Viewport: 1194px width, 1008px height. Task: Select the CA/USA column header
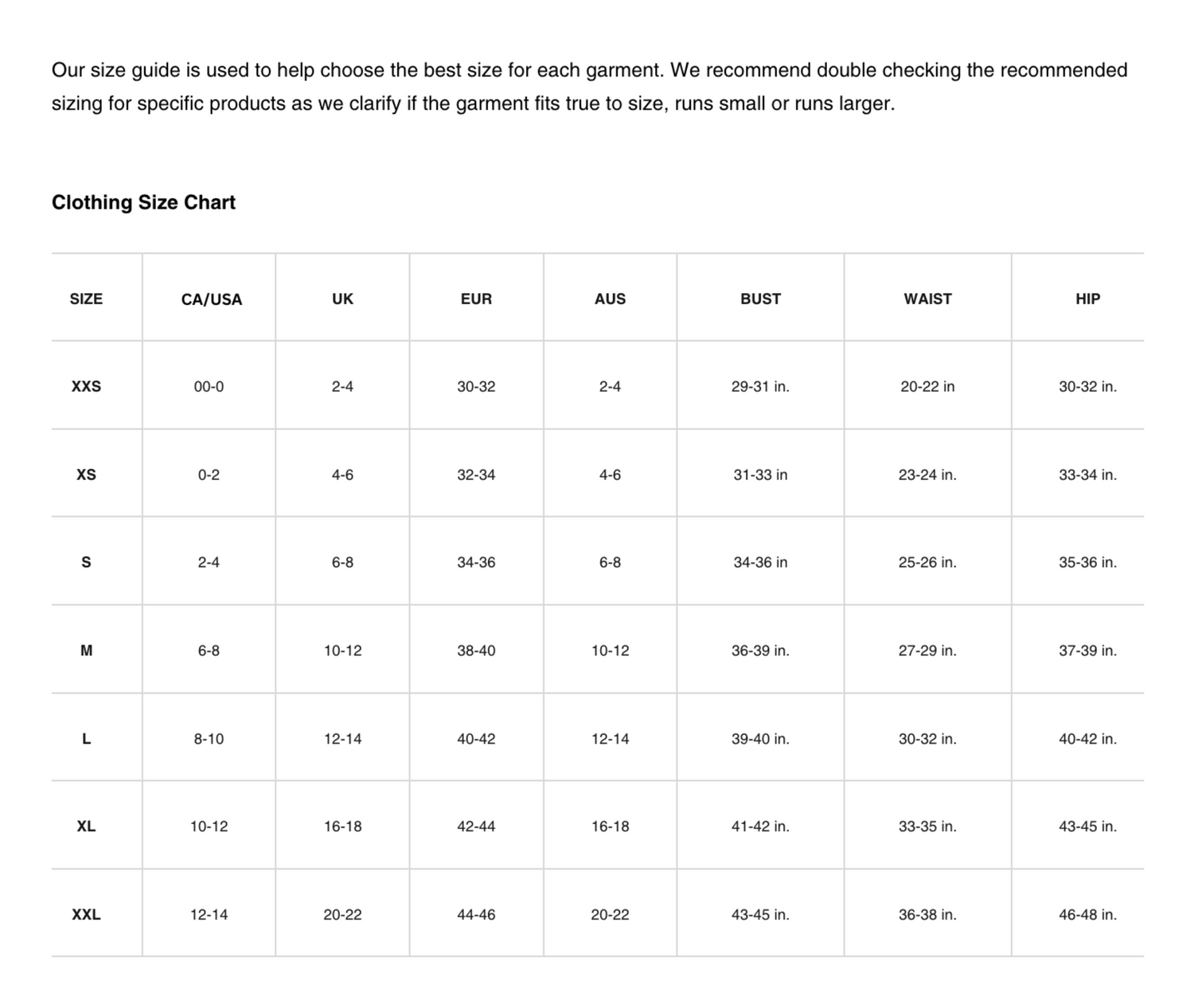(x=212, y=299)
